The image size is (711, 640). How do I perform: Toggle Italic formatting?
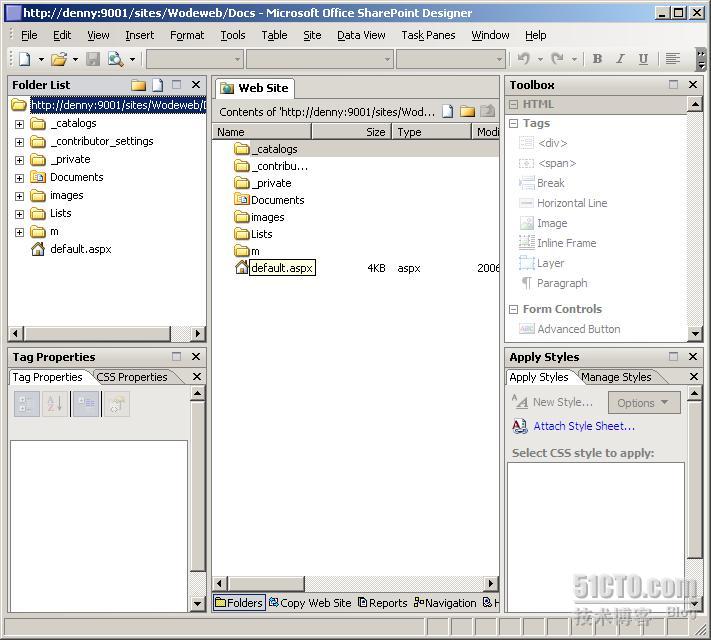[620, 59]
